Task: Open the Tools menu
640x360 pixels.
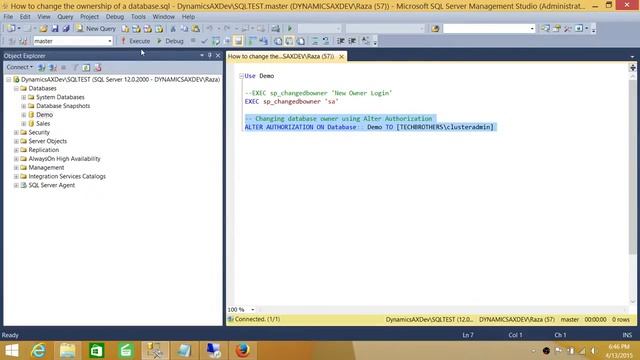Action: [x=138, y=17]
